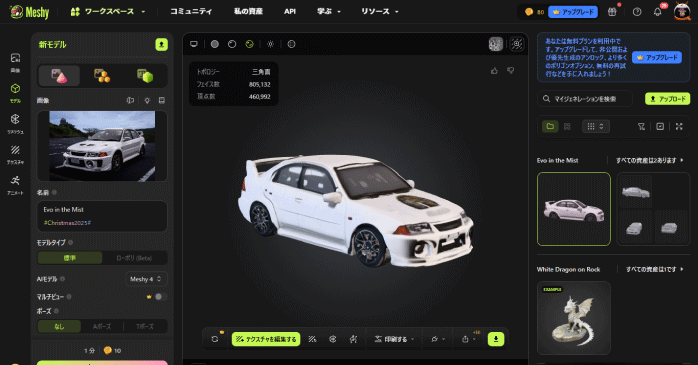Image resolution: width=698 pixels, height=365 pixels.
Task: Click the help question mark icon
Action: 637,12
